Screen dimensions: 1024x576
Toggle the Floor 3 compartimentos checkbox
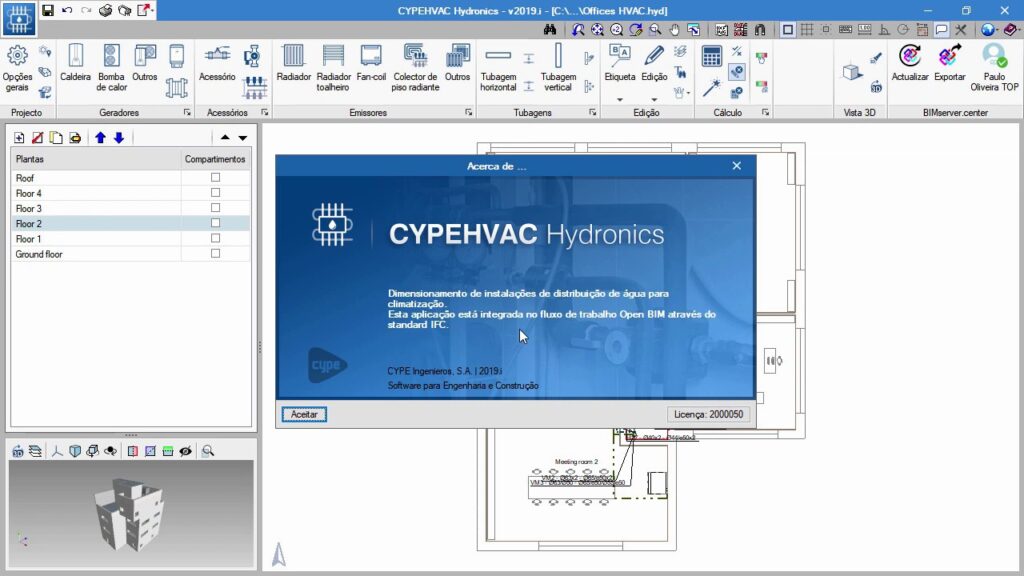215,208
